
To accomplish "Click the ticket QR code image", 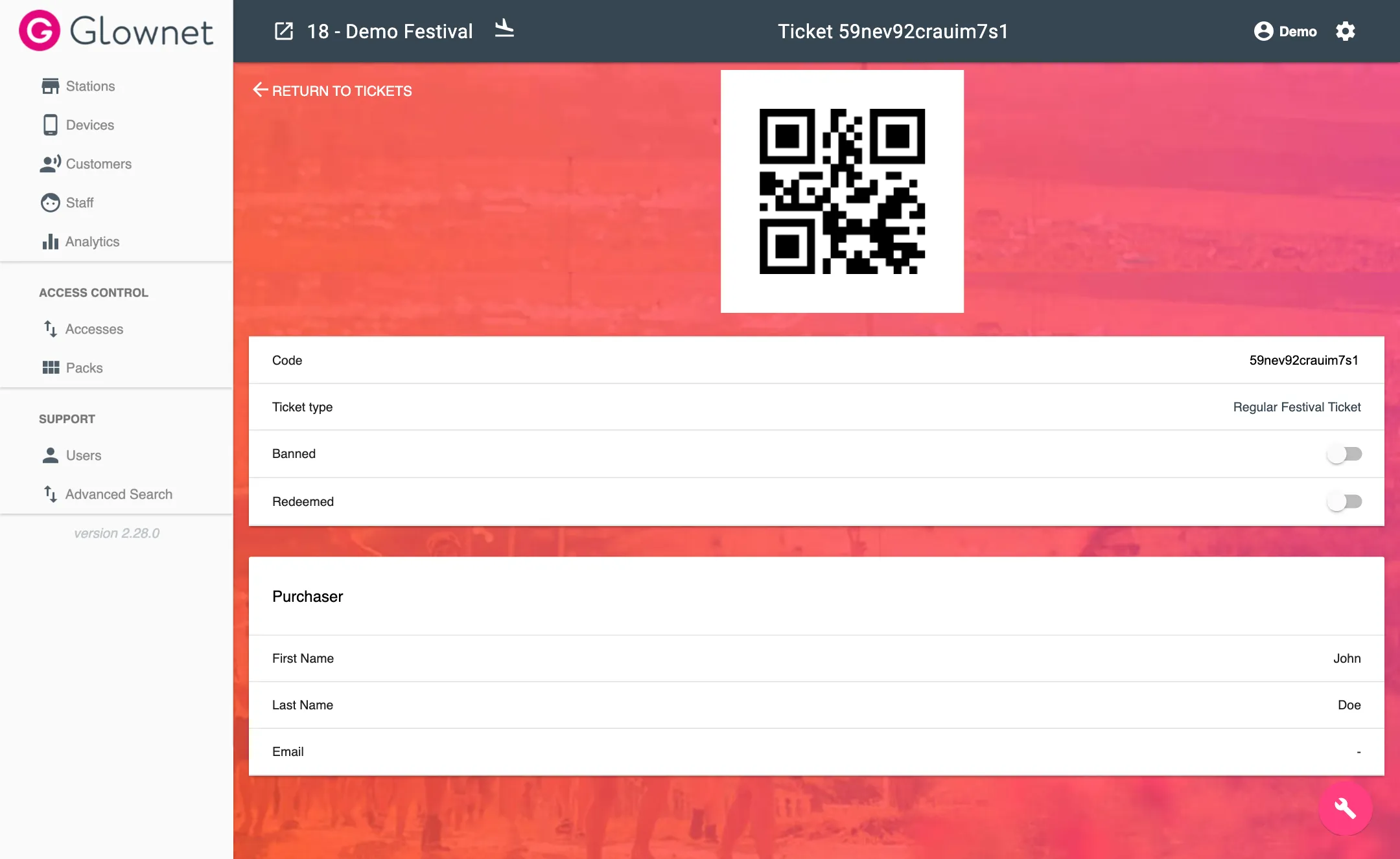I will coord(842,191).
